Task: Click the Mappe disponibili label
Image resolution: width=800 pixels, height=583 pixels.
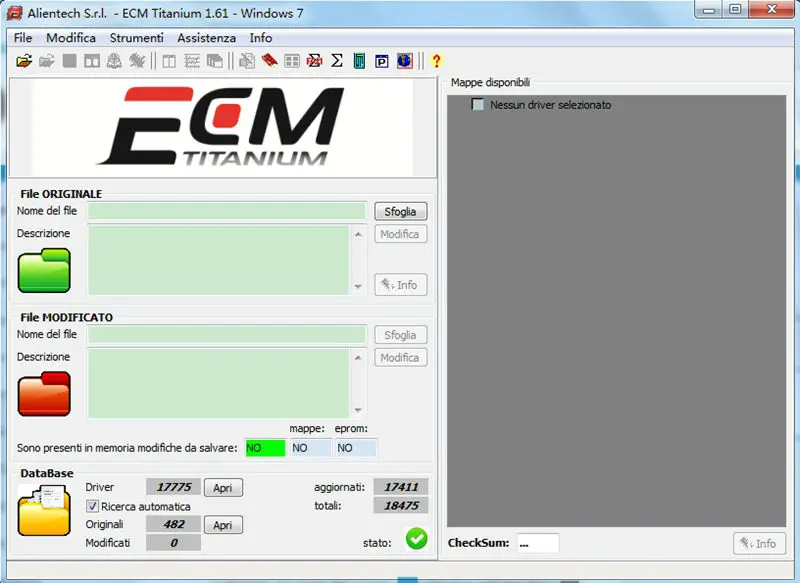Action: click(490, 82)
